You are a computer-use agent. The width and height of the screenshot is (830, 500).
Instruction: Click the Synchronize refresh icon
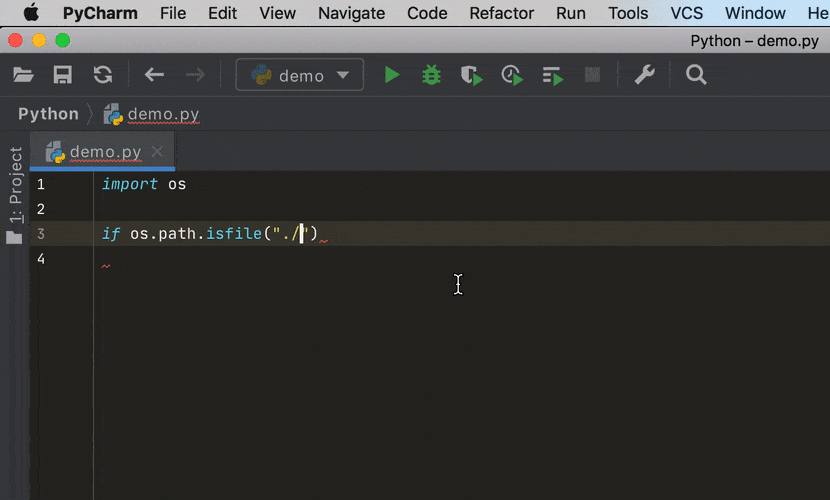102,75
